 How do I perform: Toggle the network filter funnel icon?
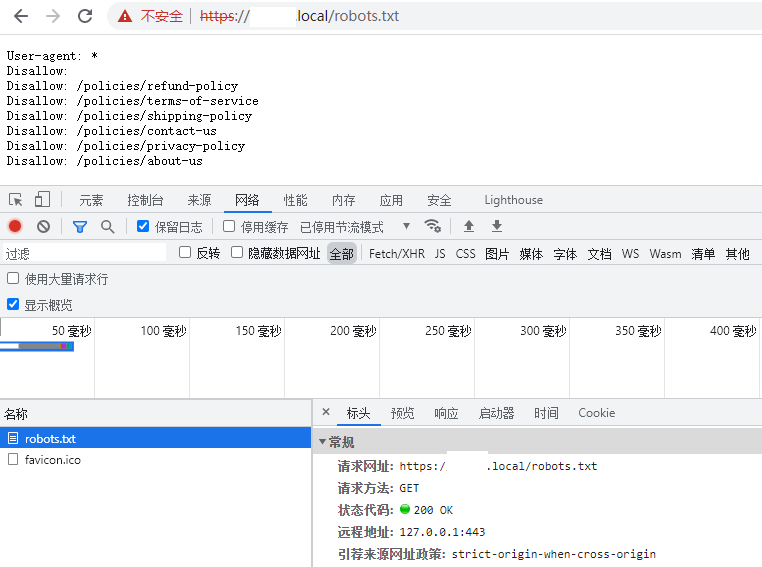[80, 227]
